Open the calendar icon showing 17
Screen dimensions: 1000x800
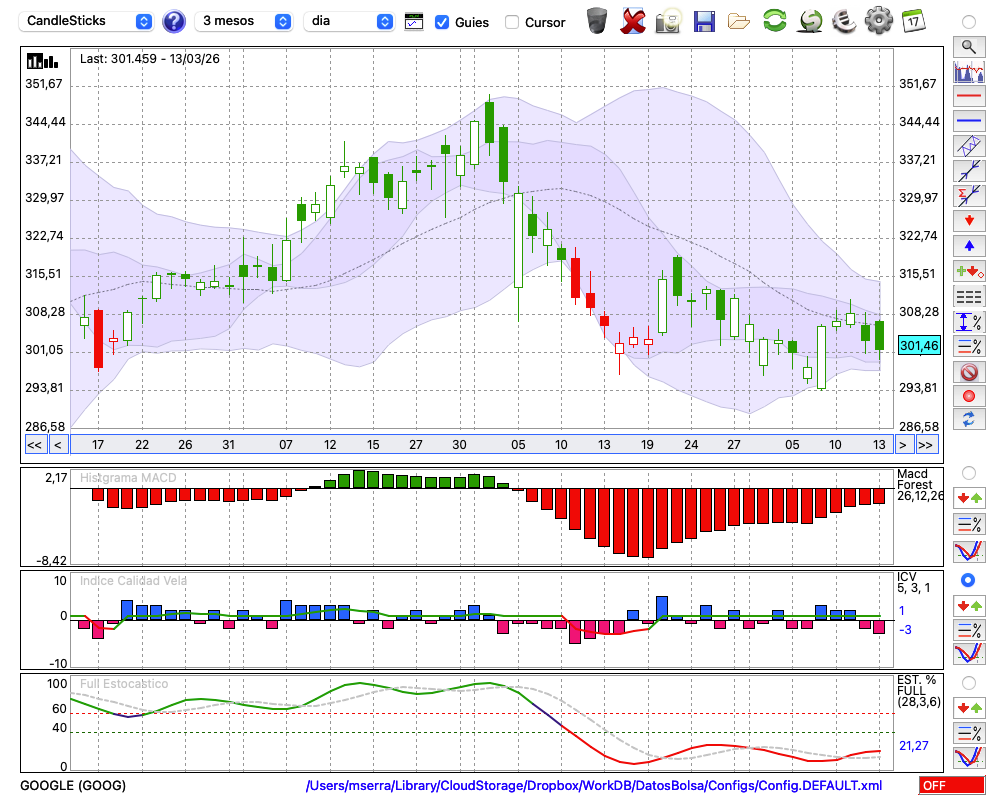point(912,21)
